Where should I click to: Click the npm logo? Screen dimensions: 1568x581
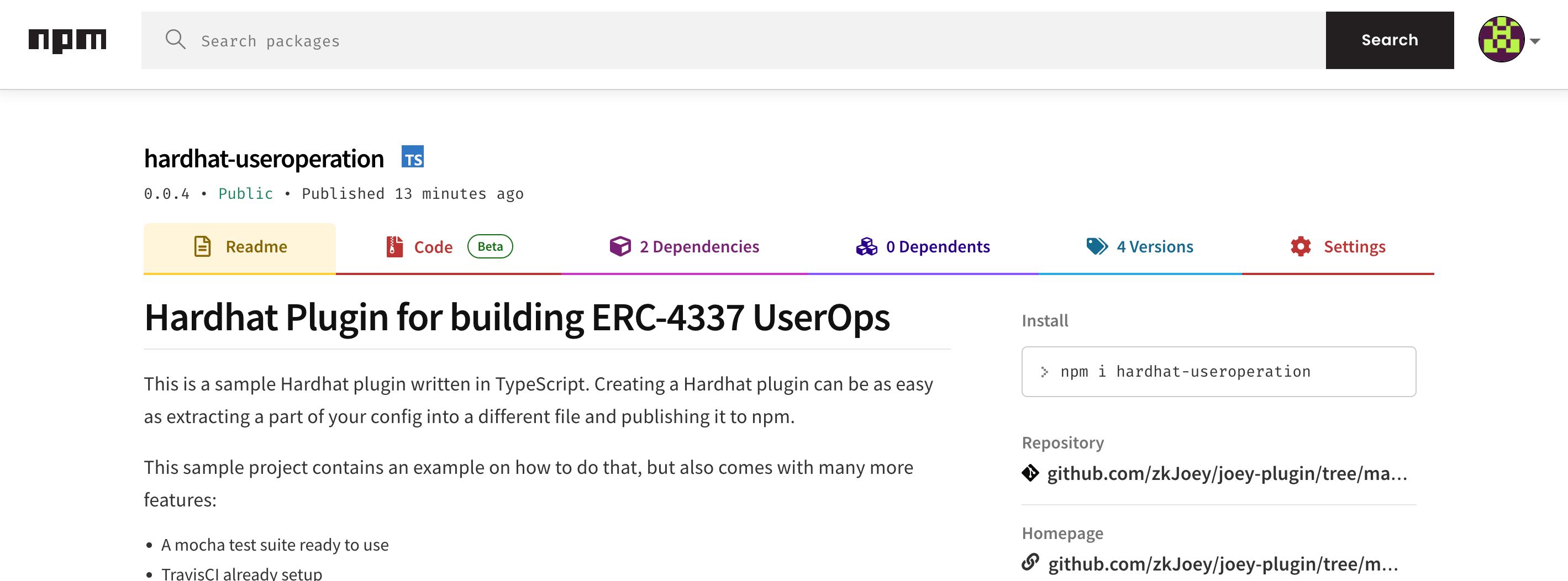pyautogui.click(x=67, y=41)
